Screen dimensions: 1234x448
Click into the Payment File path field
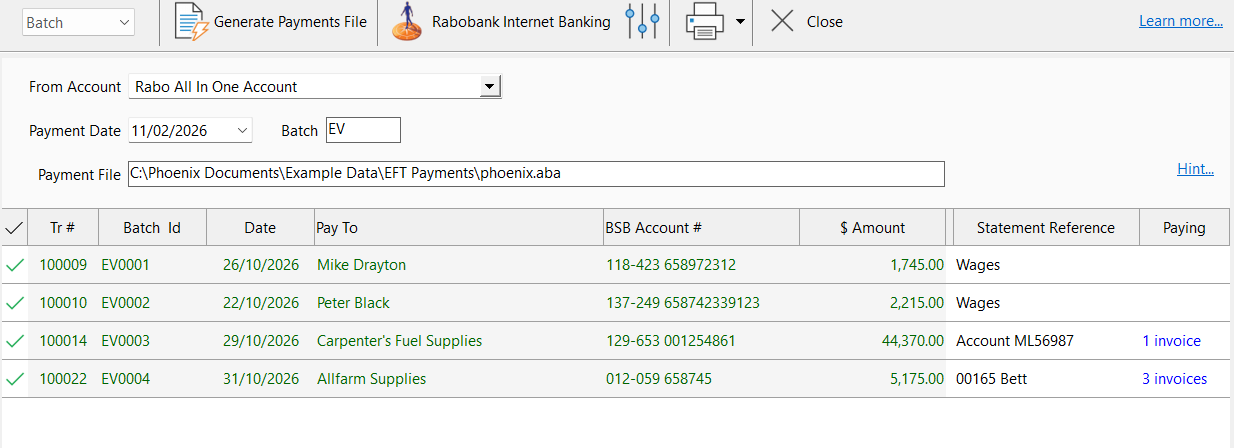pos(536,174)
